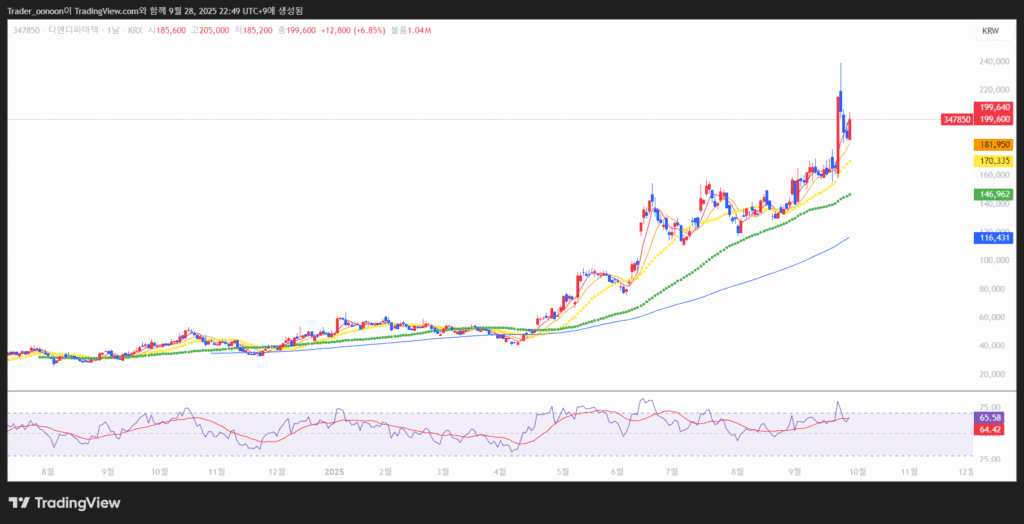Viewport: 1024px width, 524px height.
Task: Open the KRW currency selector
Action: tap(990, 31)
